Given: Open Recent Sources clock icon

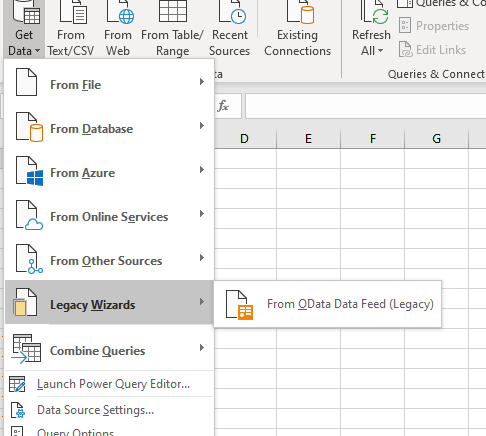Looking at the screenshot, I should 232,12.
